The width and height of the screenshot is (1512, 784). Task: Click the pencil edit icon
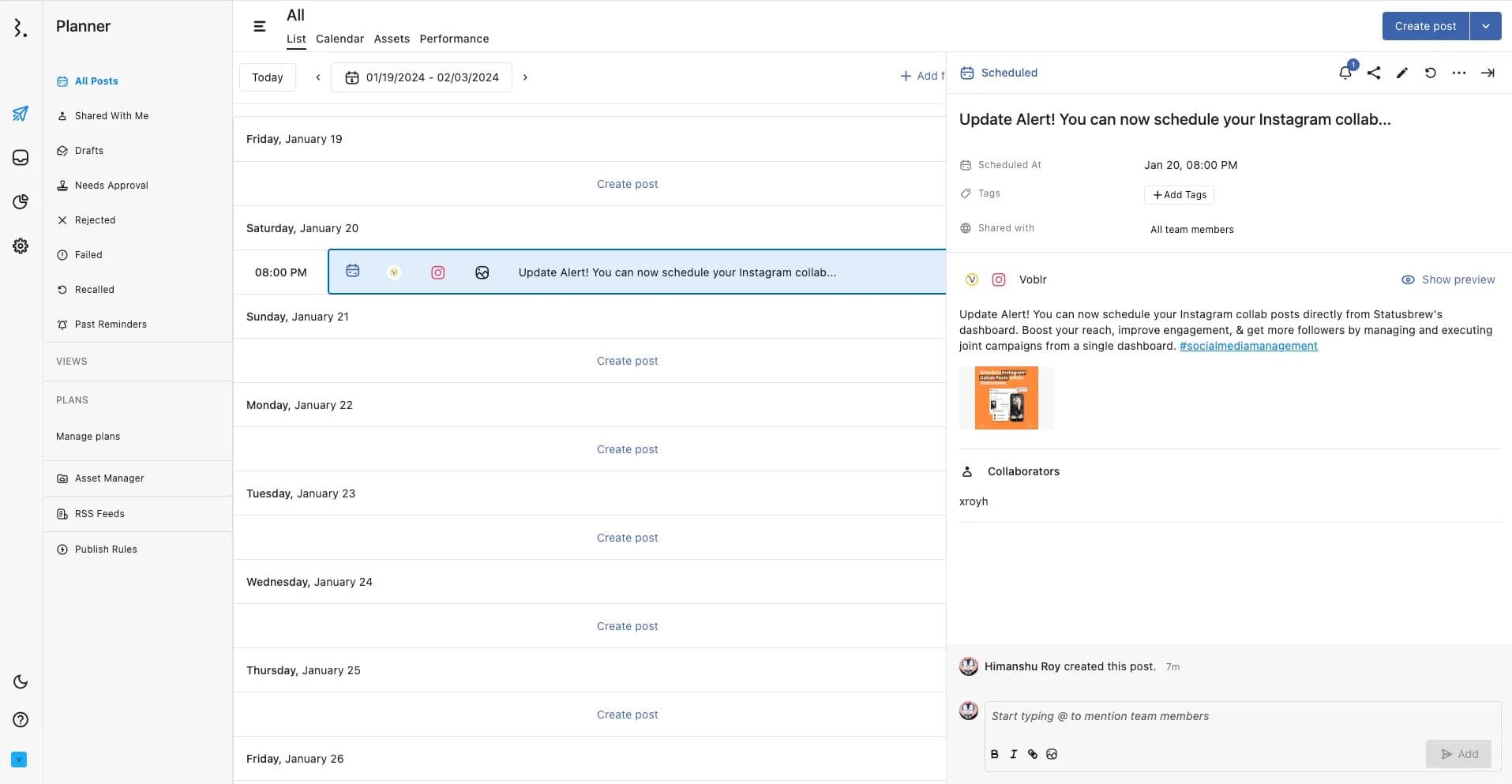(x=1402, y=73)
